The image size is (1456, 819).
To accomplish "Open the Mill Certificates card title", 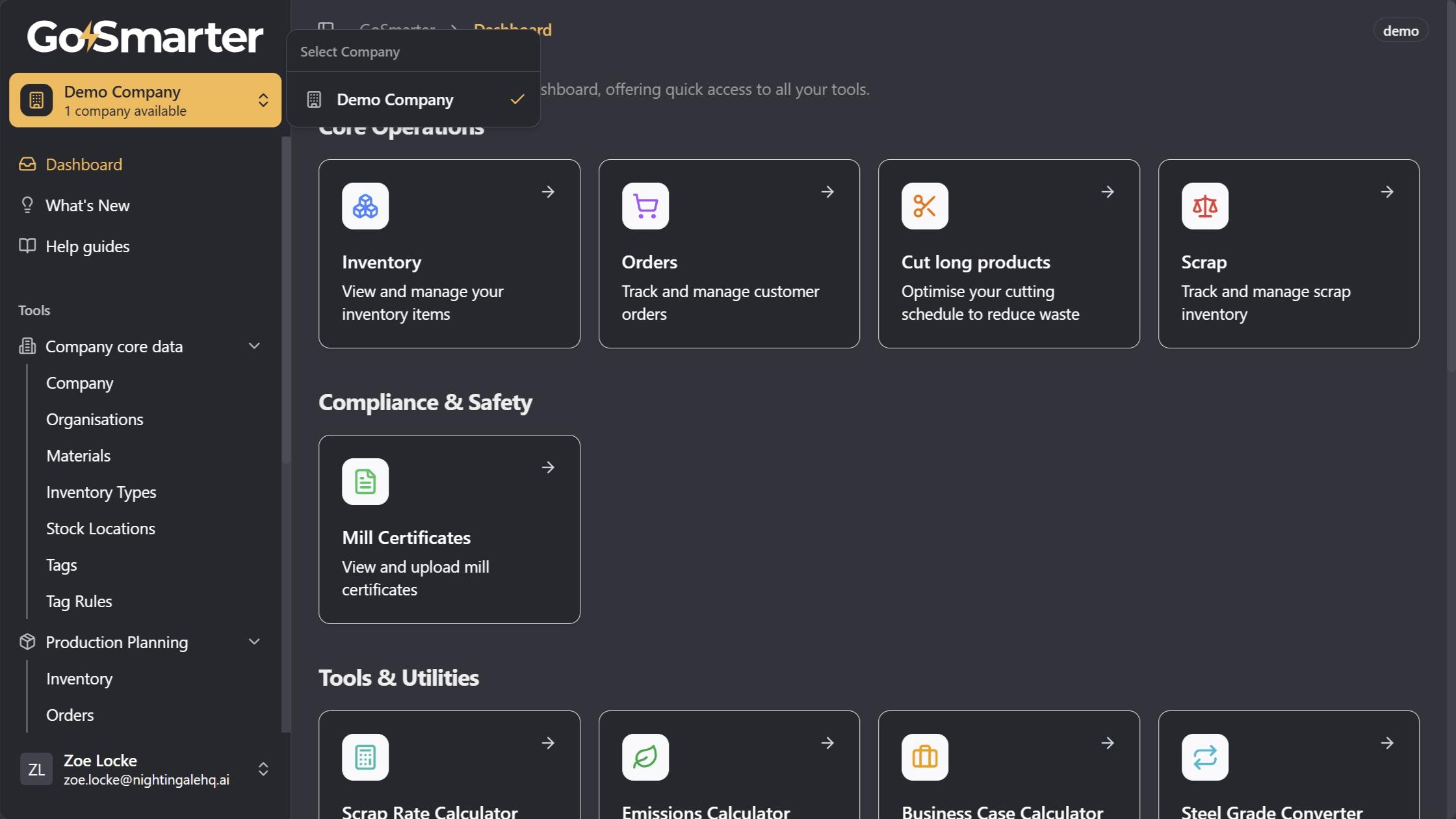I will pos(406,538).
